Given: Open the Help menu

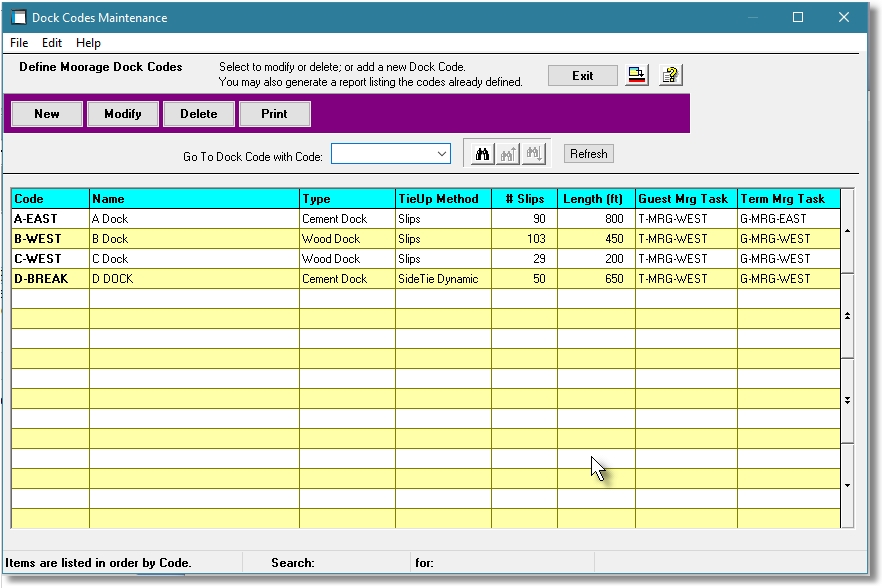Looking at the screenshot, I should 89,43.
